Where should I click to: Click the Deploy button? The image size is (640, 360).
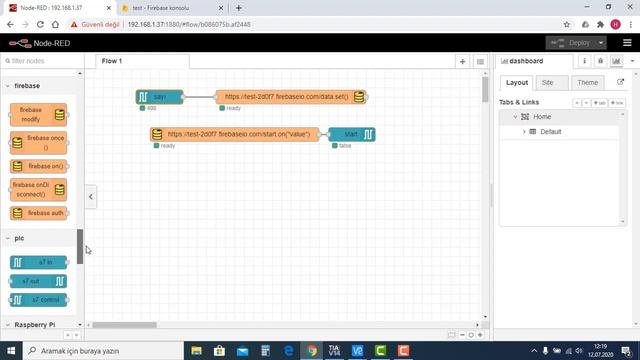point(571,43)
